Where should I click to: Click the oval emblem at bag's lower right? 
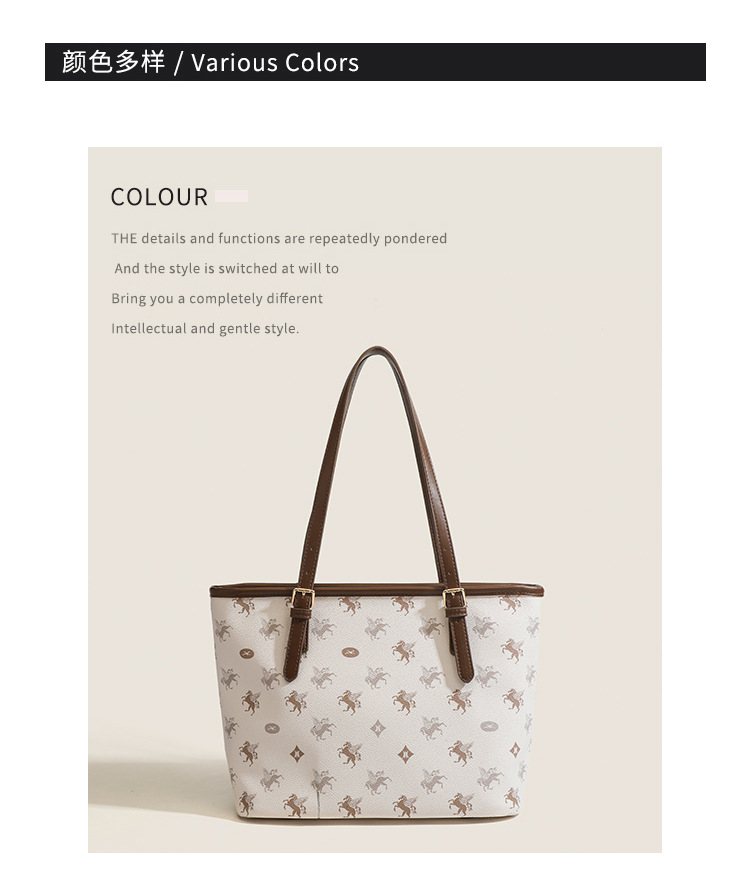(489, 726)
